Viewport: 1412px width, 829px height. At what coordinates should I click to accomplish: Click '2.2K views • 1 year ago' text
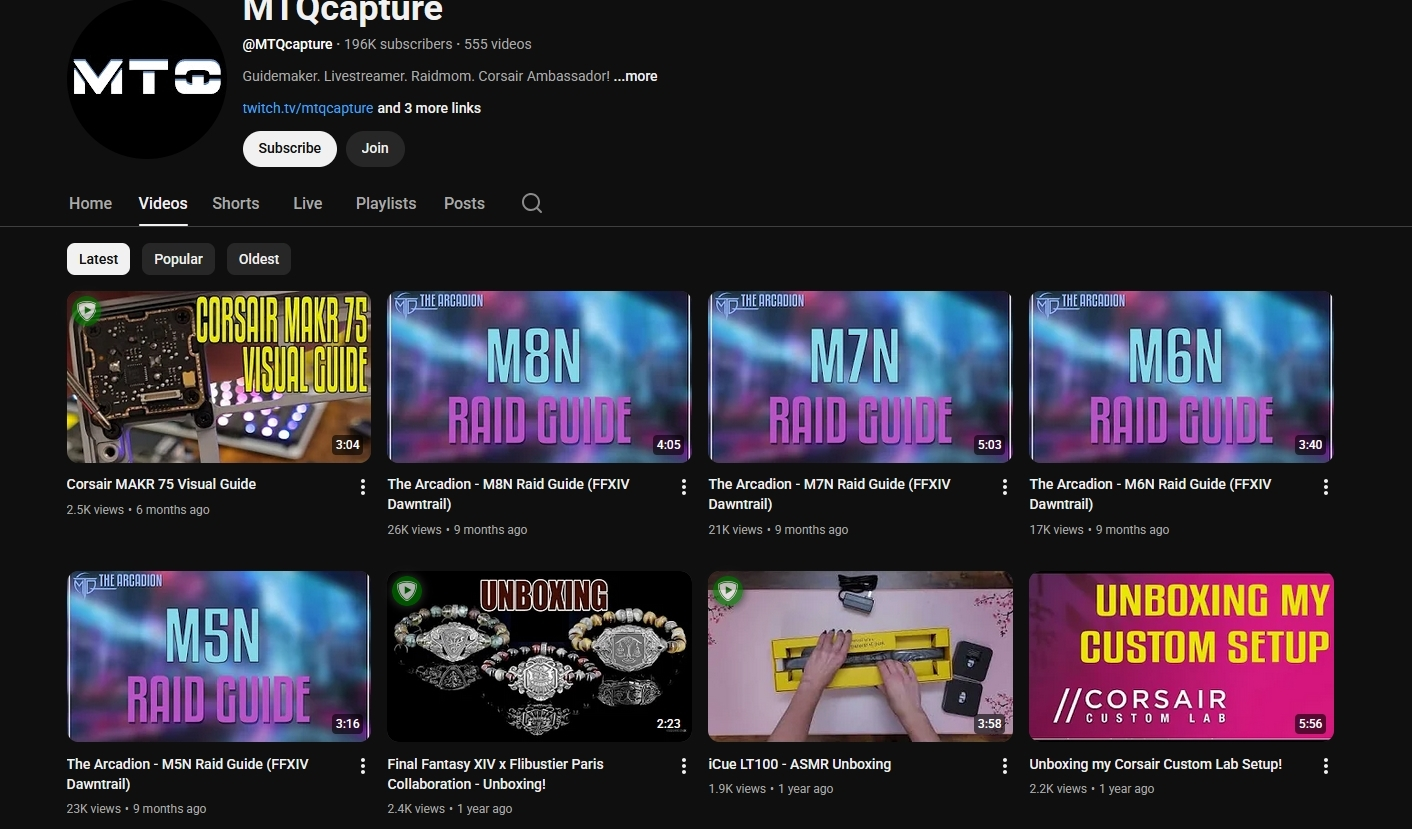click(x=1092, y=789)
